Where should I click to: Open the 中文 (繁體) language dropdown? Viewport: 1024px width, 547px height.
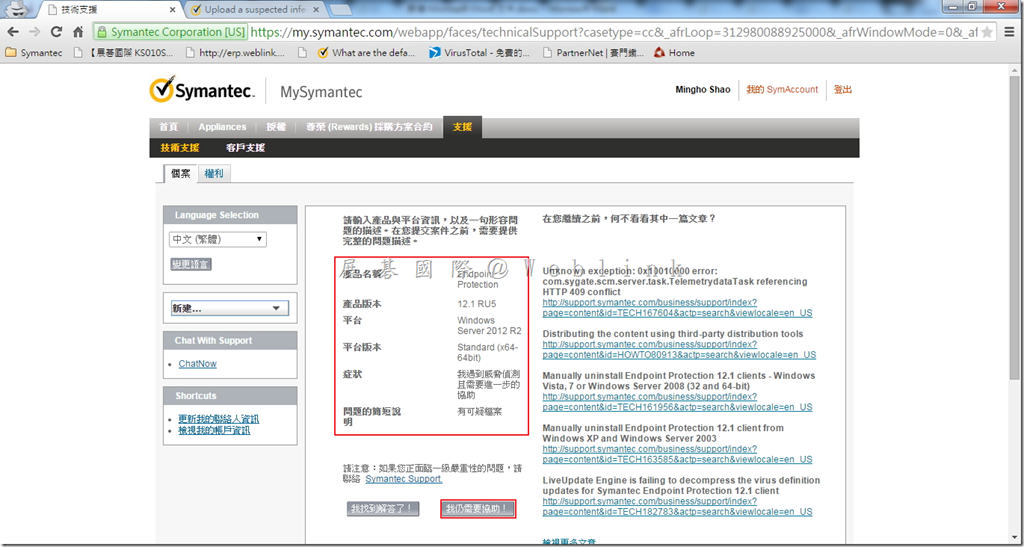click(217, 240)
